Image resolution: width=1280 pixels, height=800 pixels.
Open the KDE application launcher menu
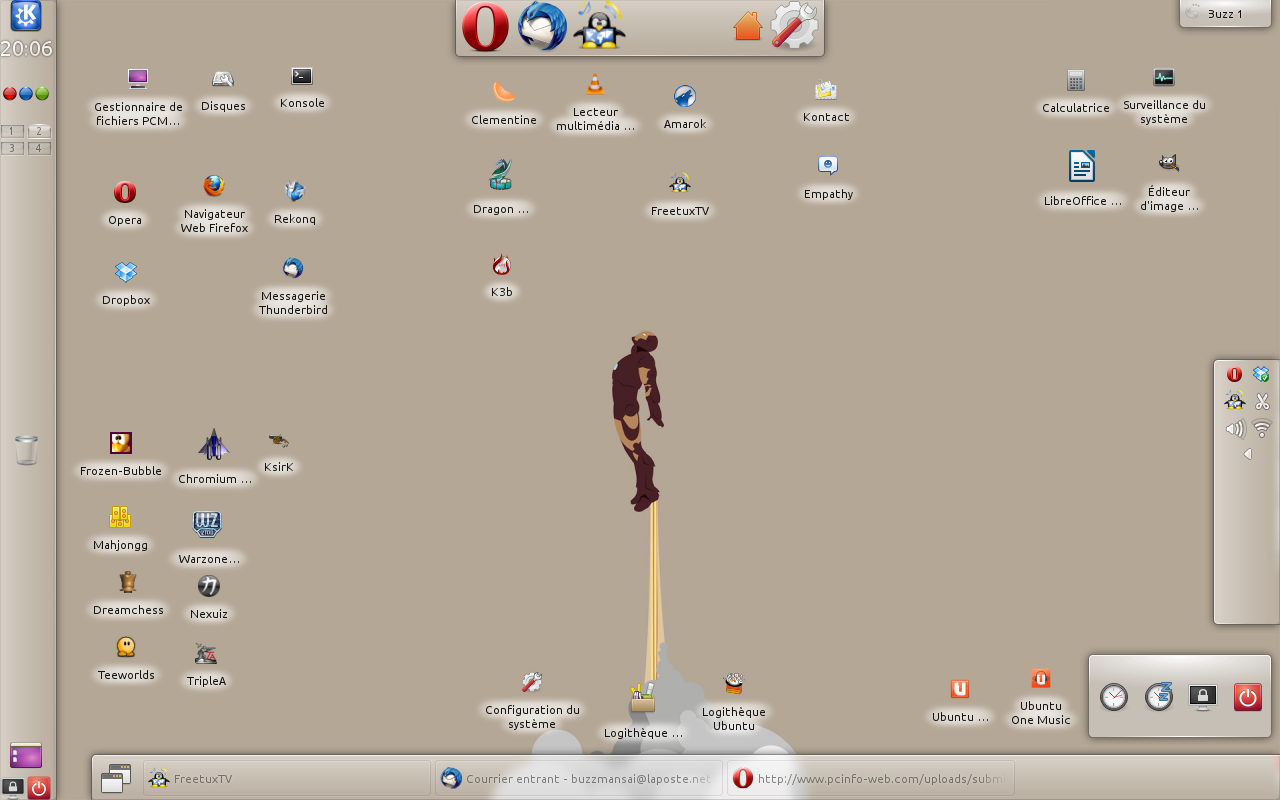26,16
